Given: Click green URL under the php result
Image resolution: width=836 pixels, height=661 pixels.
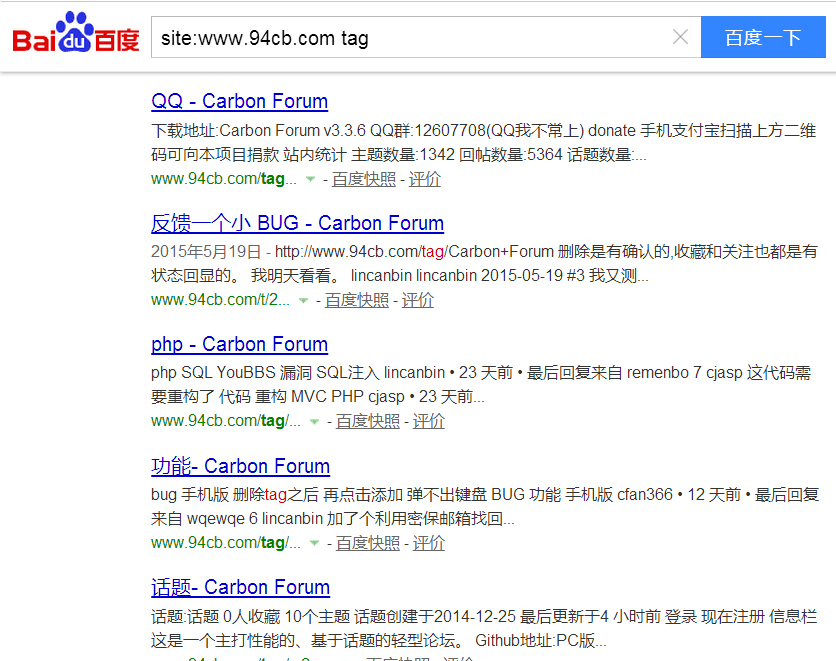Looking at the screenshot, I should pyautogui.click(x=226, y=421).
